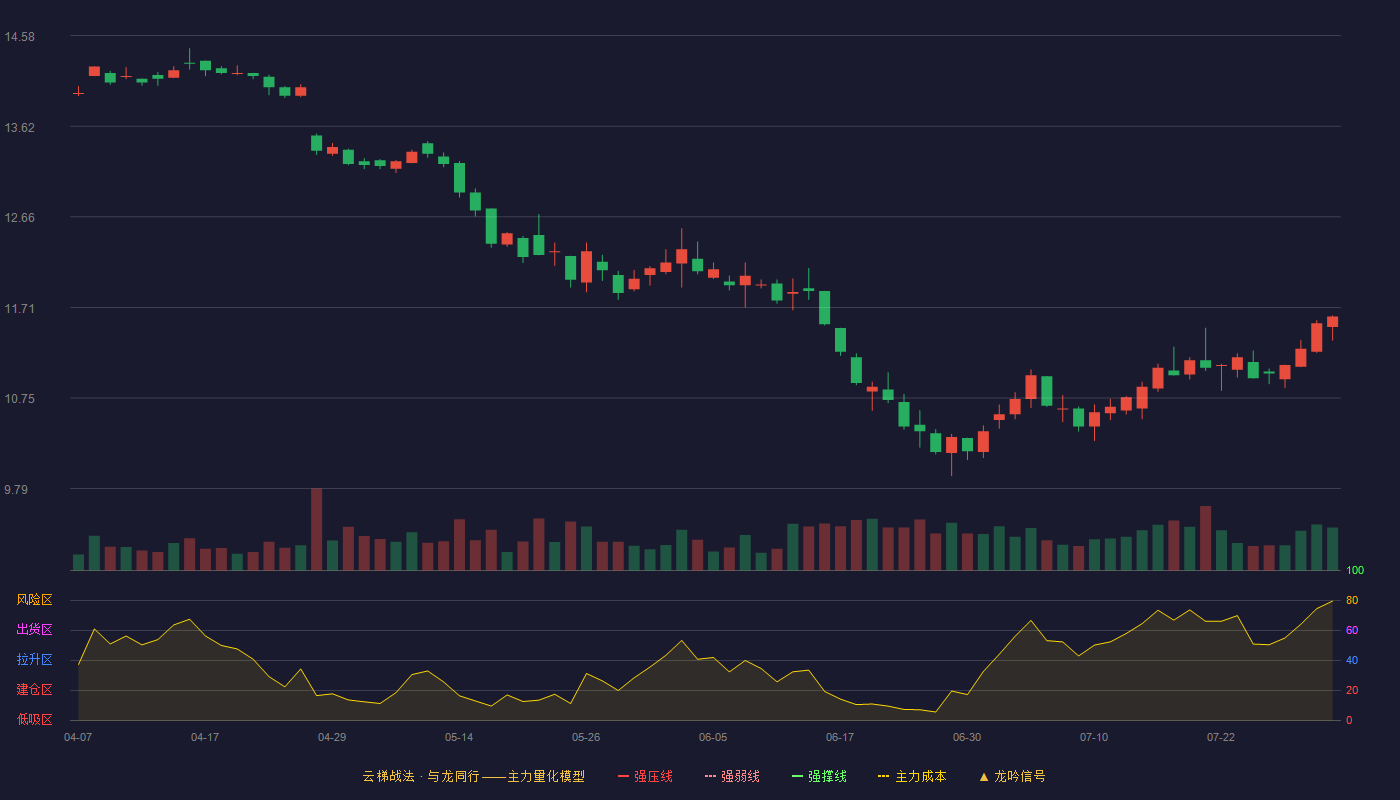
Task: Click the purple 60 indicator scale value
Action: [1352, 630]
